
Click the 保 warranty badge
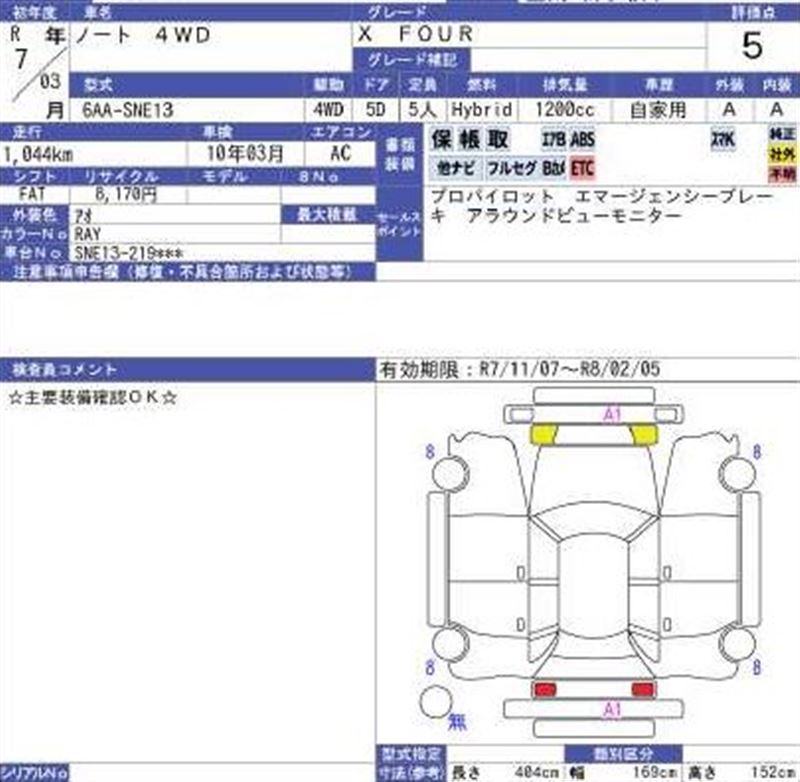pyautogui.click(x=442, y=139)
